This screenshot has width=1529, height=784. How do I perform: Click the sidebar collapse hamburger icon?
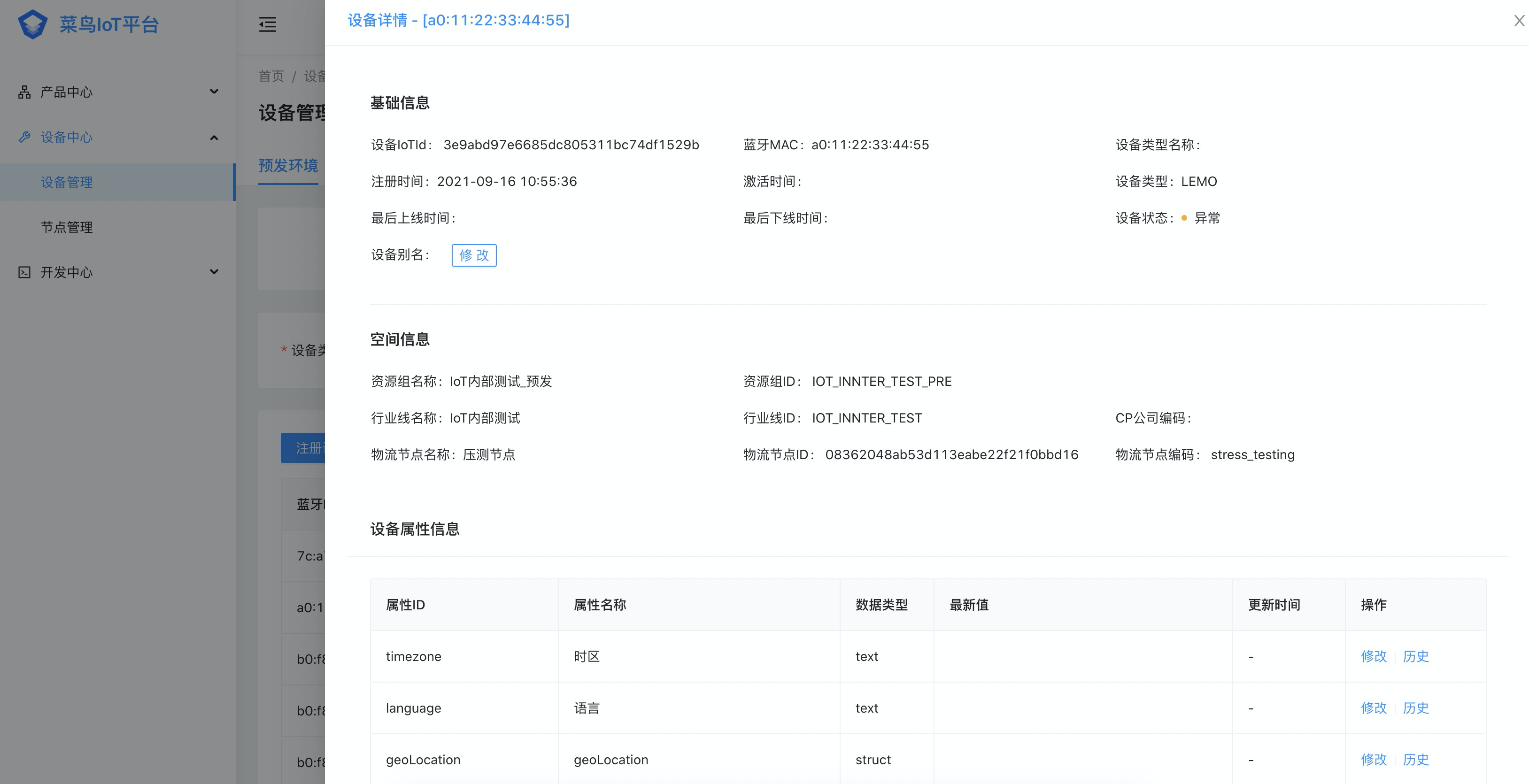[x=268, y=24]
